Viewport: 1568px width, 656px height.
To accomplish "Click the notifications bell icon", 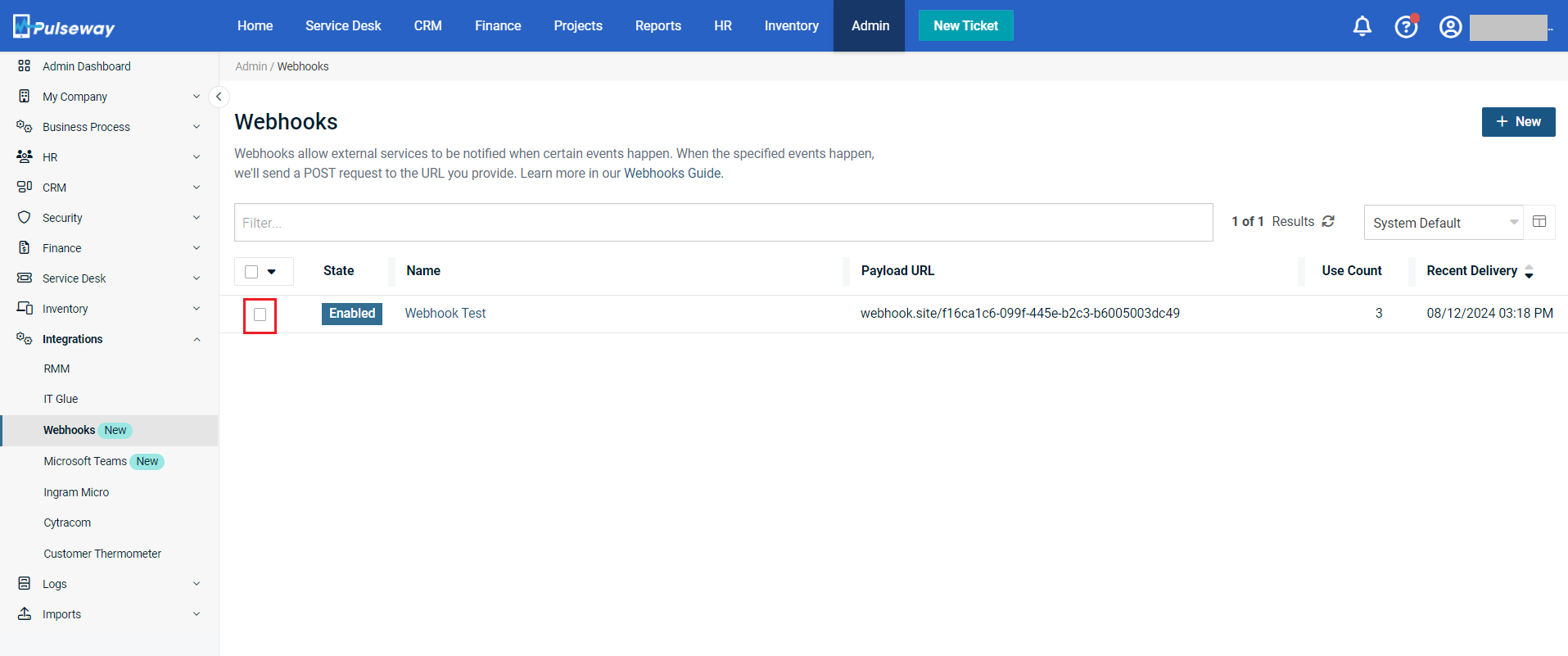I will (1362, 26).
